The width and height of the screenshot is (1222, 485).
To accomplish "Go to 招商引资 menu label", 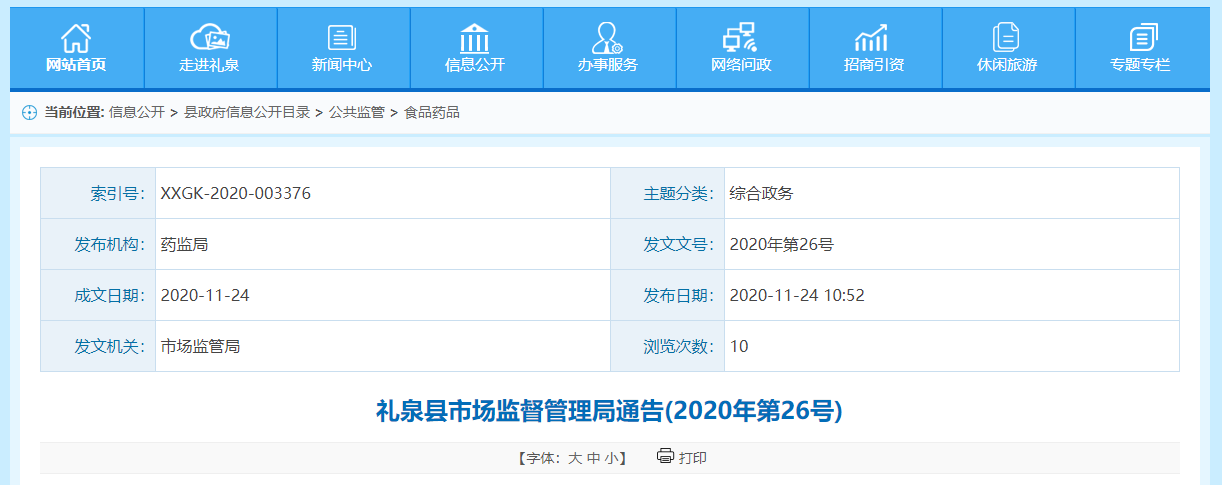I will 873,65.
